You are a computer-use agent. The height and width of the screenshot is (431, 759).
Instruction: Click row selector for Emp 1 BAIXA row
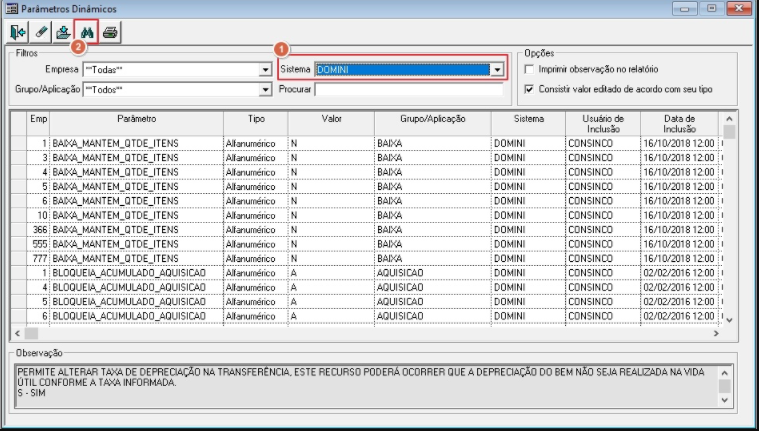tap(19, 143)
